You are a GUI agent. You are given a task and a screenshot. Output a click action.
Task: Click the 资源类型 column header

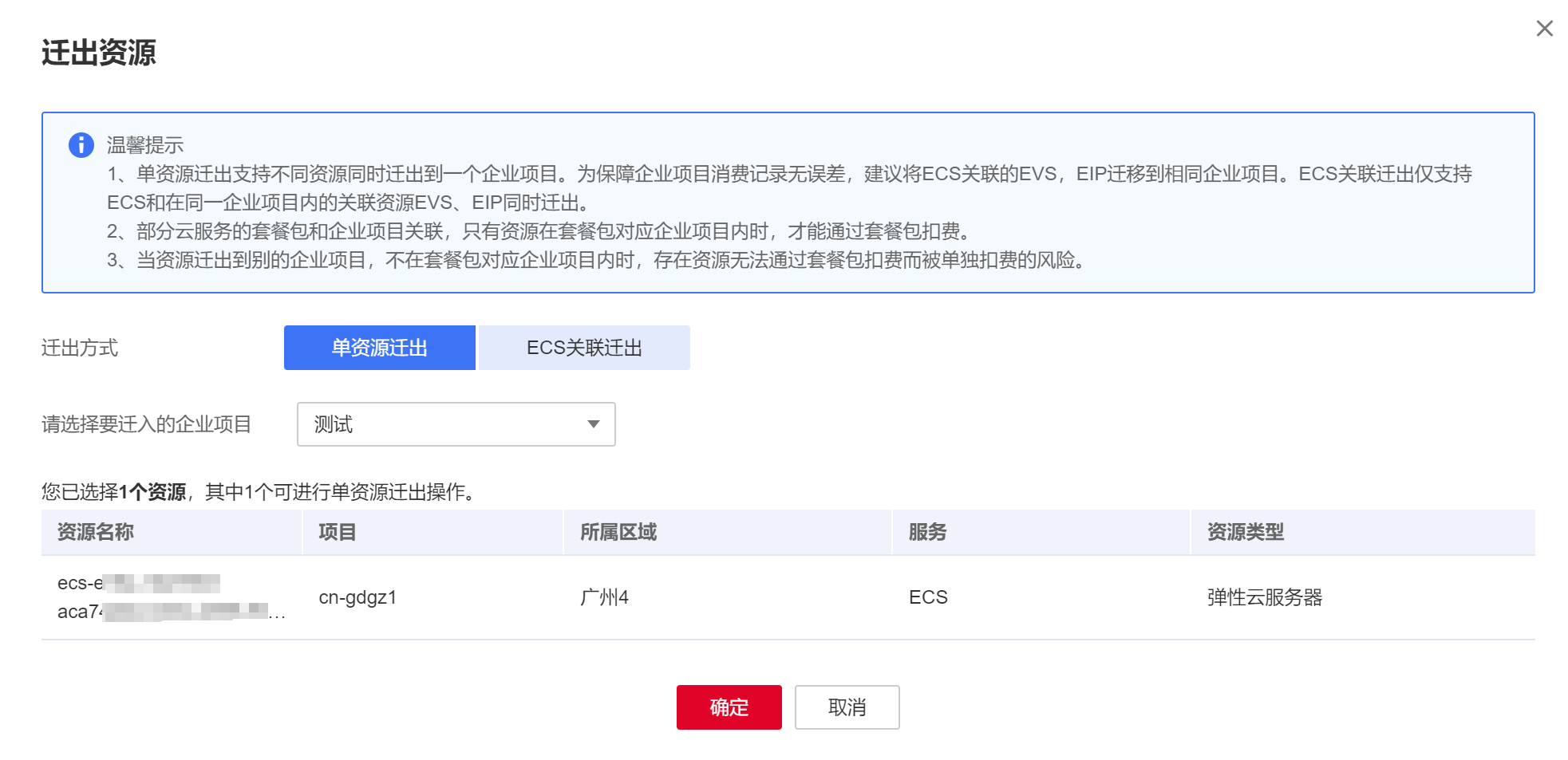pyautogui.click(x=1245, y=532)
